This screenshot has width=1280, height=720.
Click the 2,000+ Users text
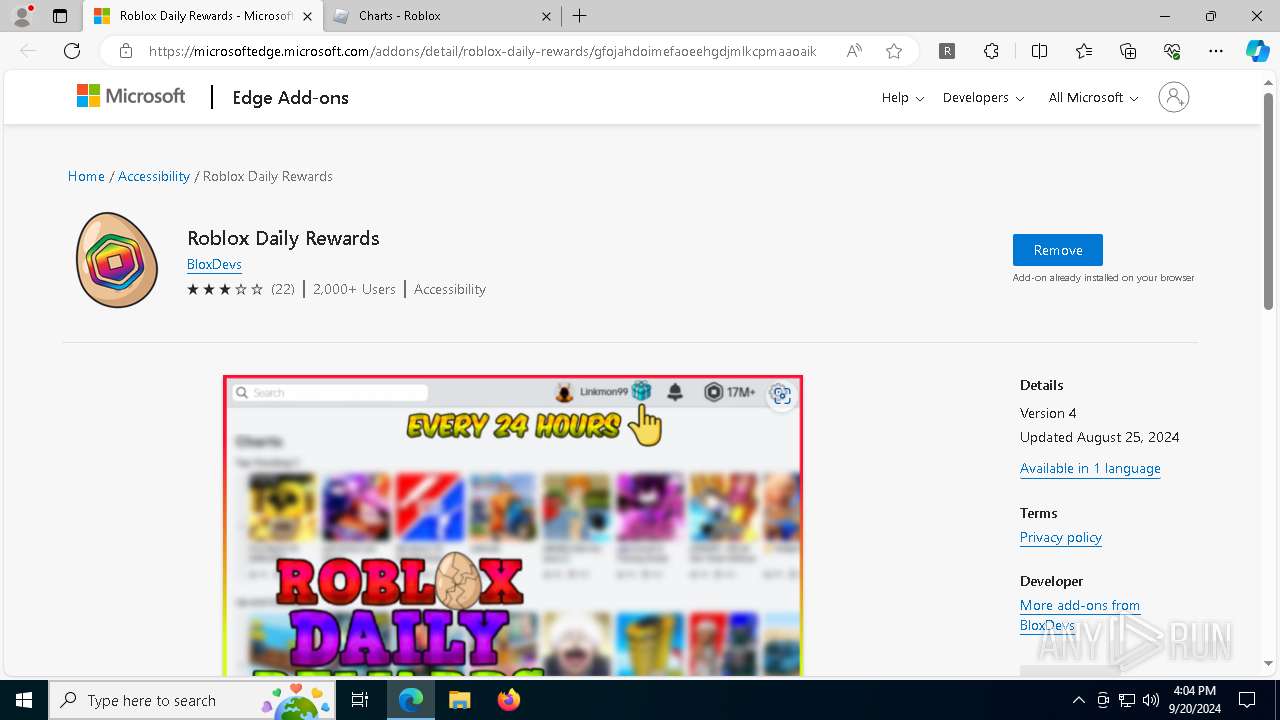click(x=354, y=289)
